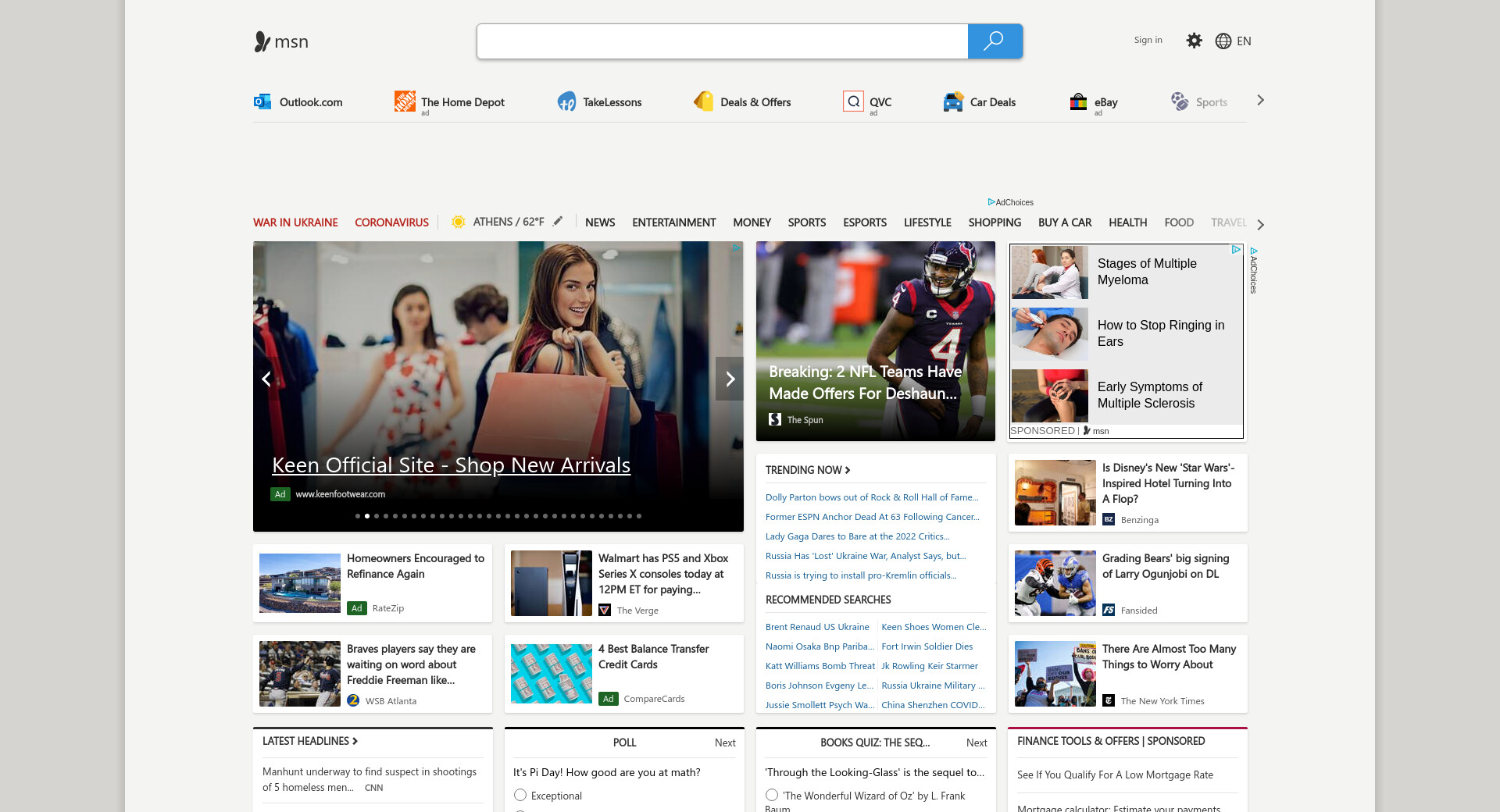Click the eBay shopping bag icon
This screenshot has width=1500, height=812.
[1078, 102]
